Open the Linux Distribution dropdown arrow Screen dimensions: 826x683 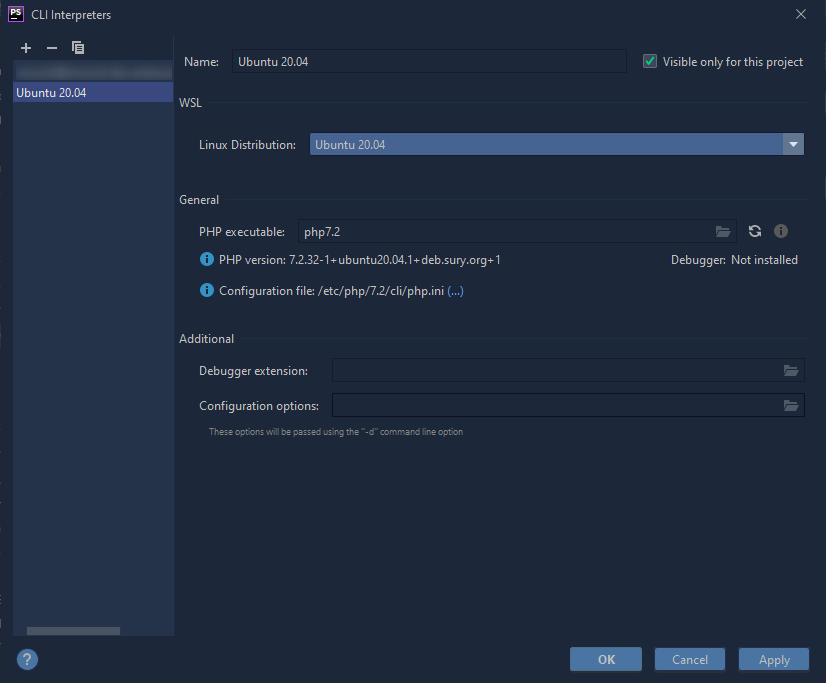pyautogui.click(x=793, y=144)
